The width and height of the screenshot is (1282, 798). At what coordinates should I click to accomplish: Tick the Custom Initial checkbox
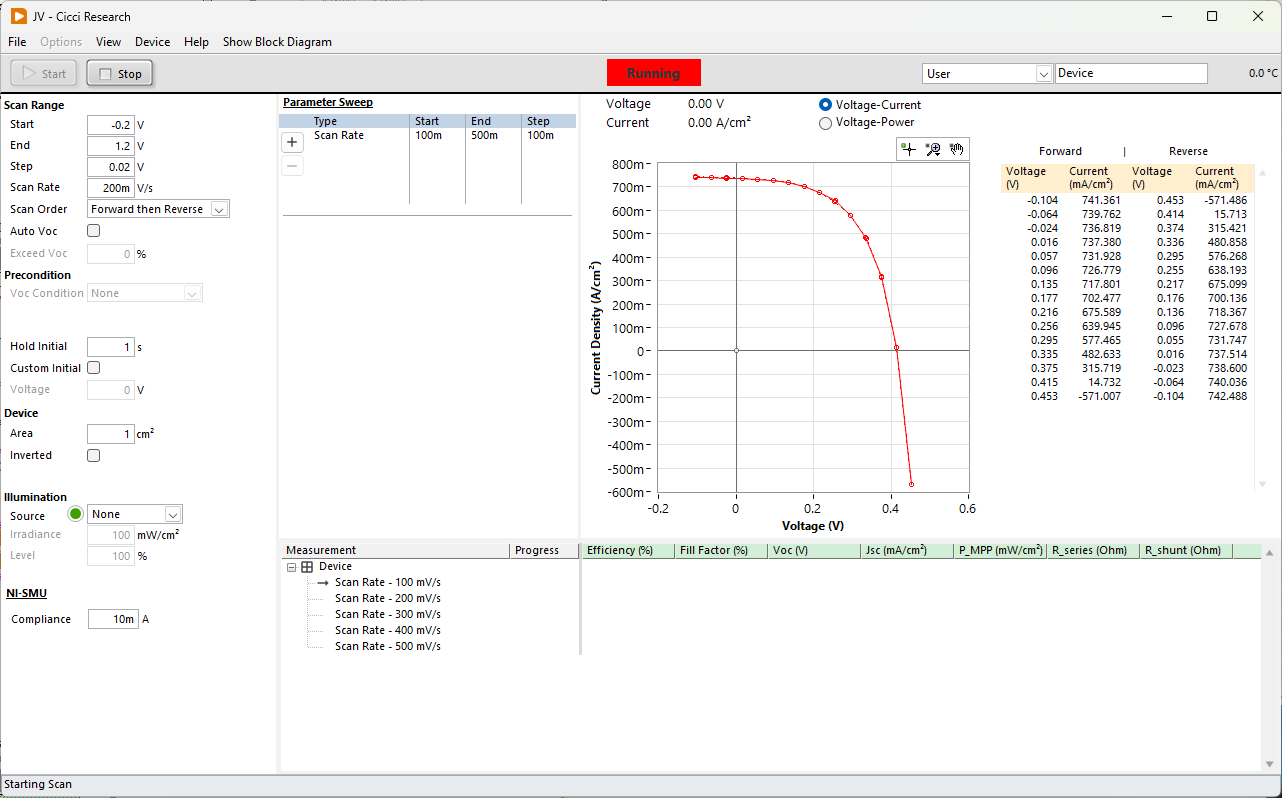pos(94,368)
